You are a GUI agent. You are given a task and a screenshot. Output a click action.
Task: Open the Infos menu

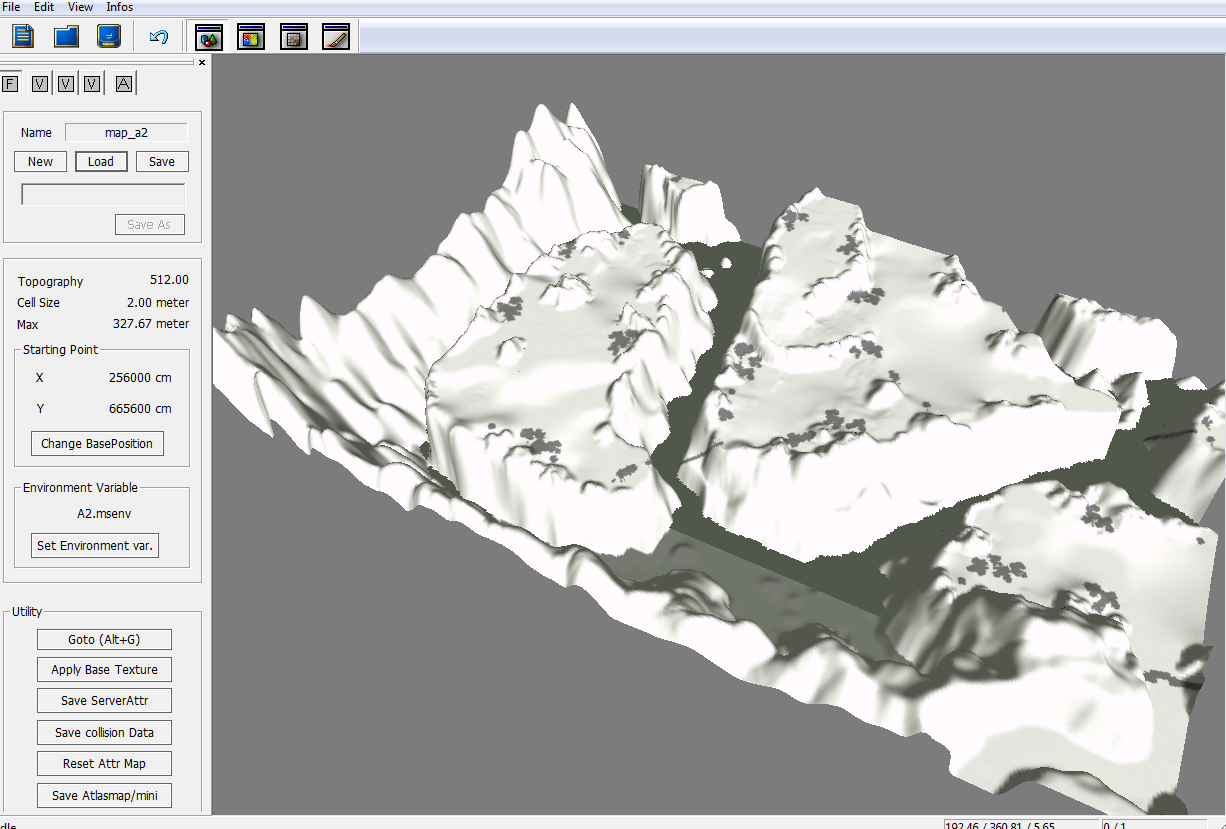pyautogui.click(x=120, y=7)
